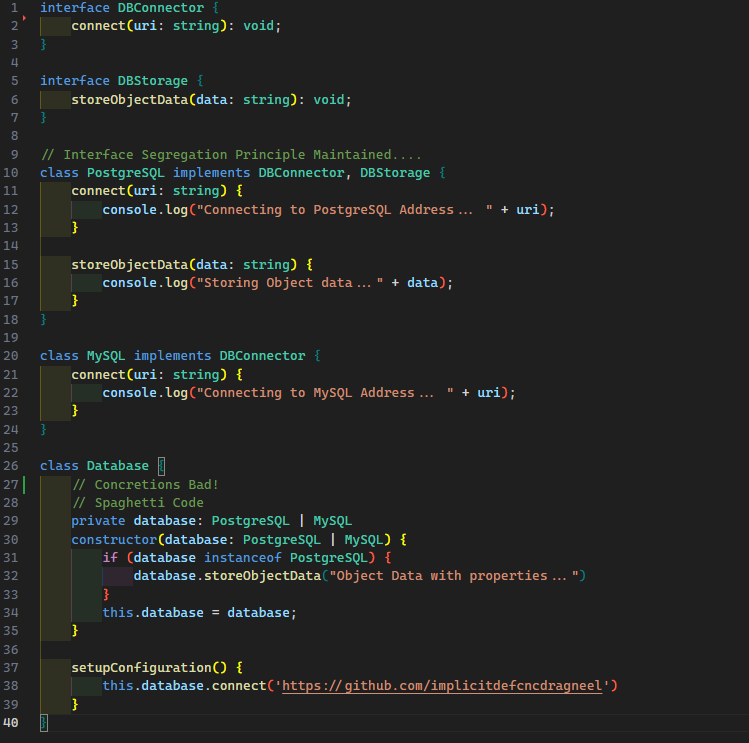The width and height of the screenshot is (749, 743).
Task: Click the "if" keyword on line 31
Action: tap(110, 558)
